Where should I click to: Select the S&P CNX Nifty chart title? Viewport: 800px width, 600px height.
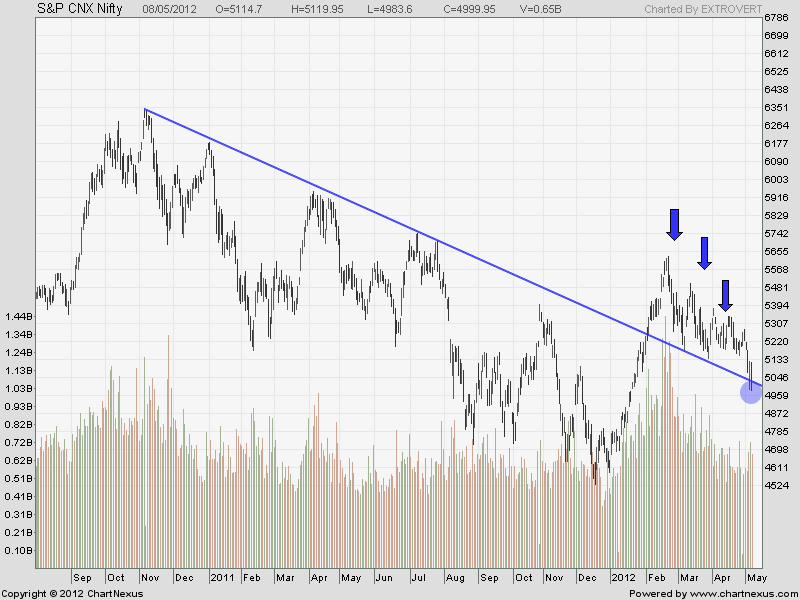(x=81, y=8)
